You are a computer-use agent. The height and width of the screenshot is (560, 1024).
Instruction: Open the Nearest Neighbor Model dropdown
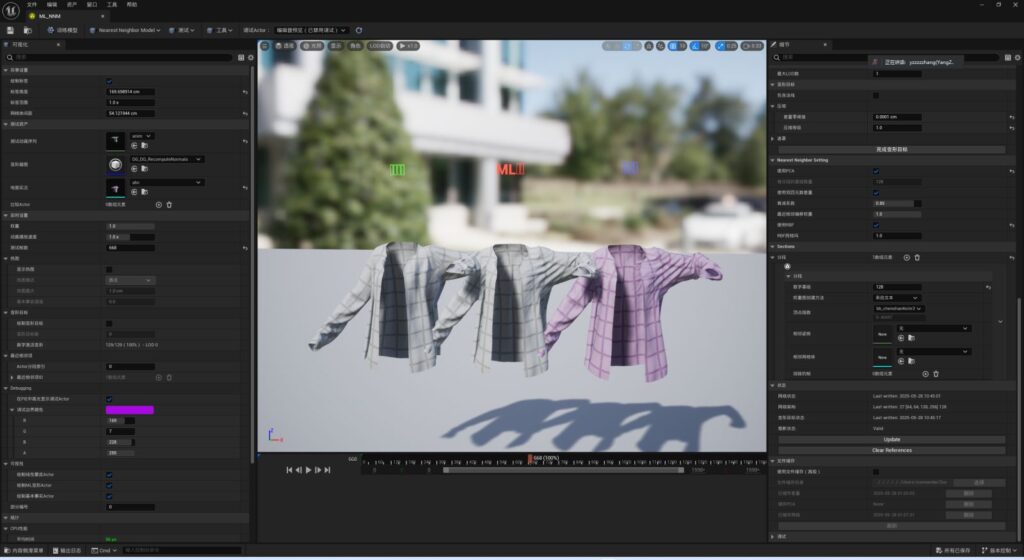point(125,30)
